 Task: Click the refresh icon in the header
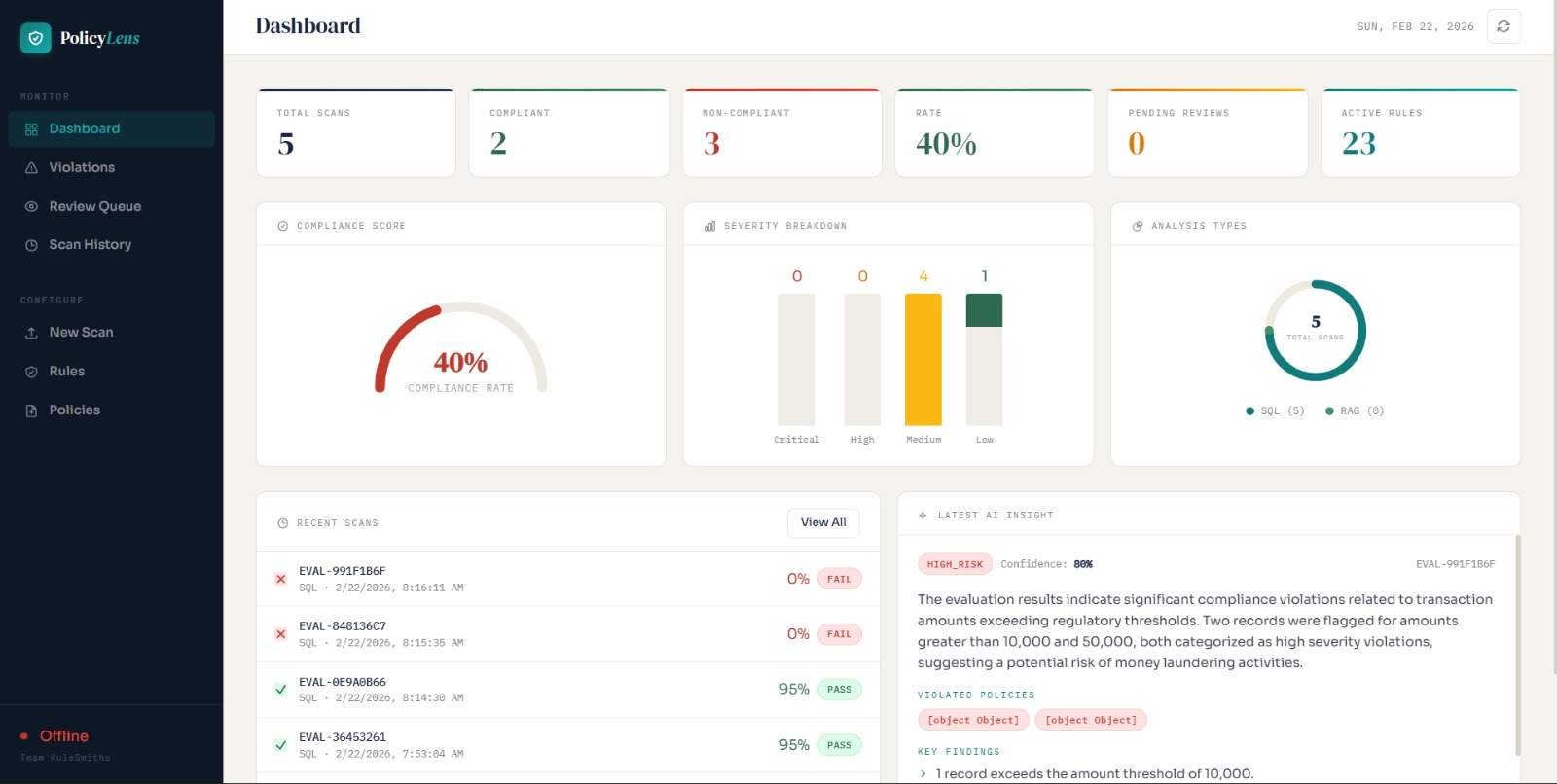(1503, 26)
